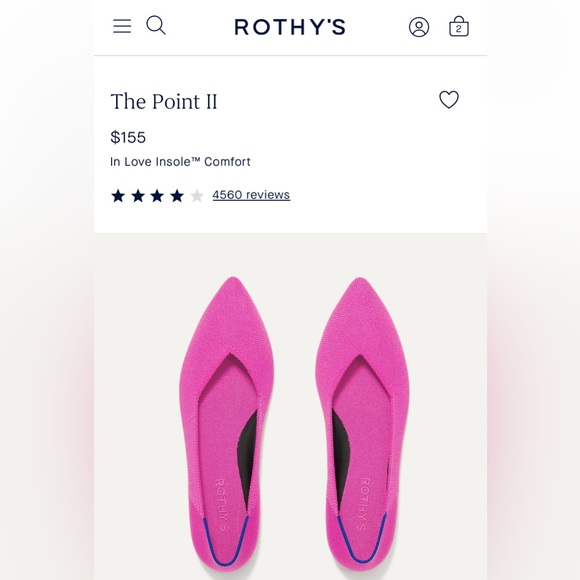Open the 4560 reviews link
The width and height of the screenshot is (580, 580).
[251, 195]
